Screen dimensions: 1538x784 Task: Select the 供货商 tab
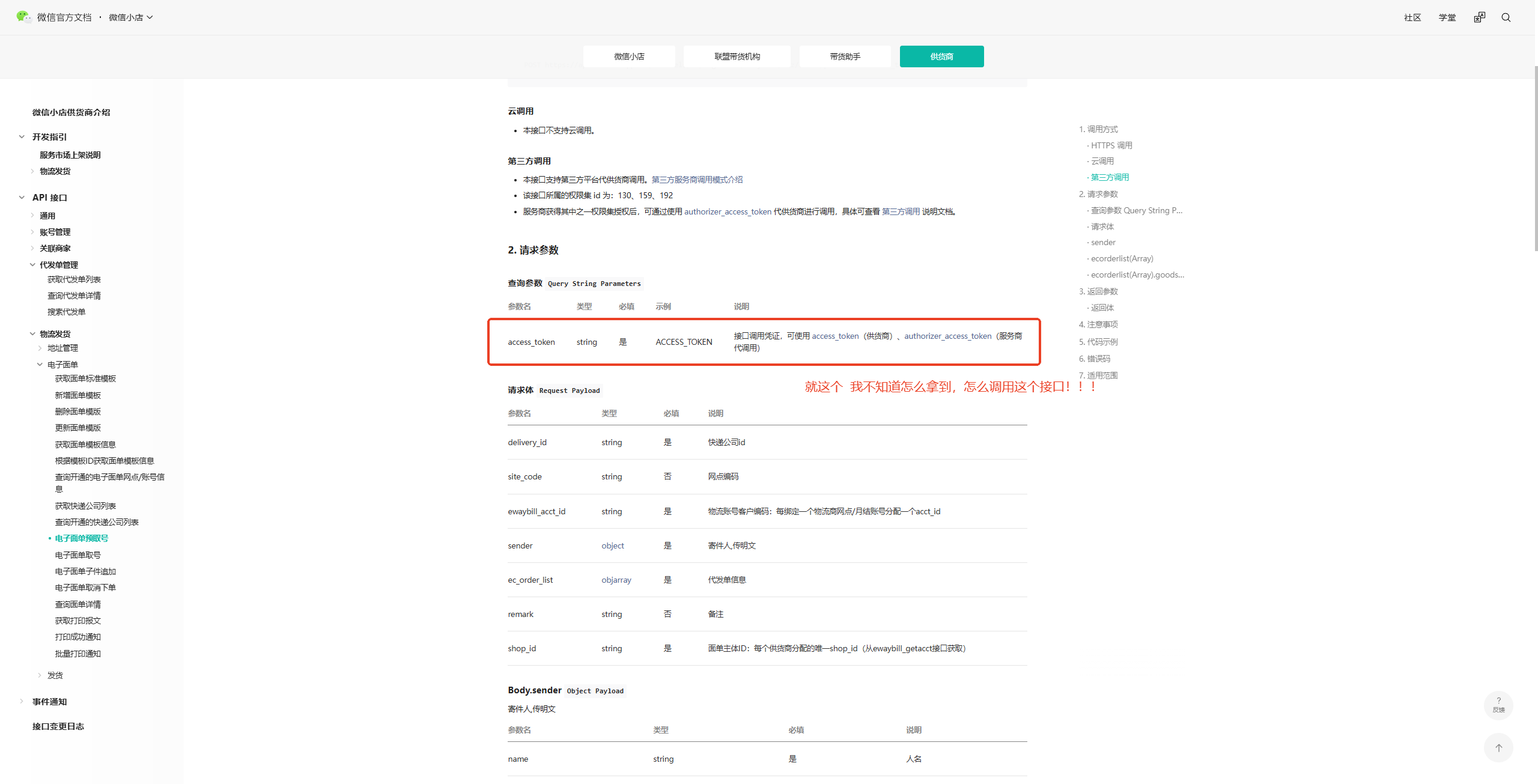tap(941, 56)
